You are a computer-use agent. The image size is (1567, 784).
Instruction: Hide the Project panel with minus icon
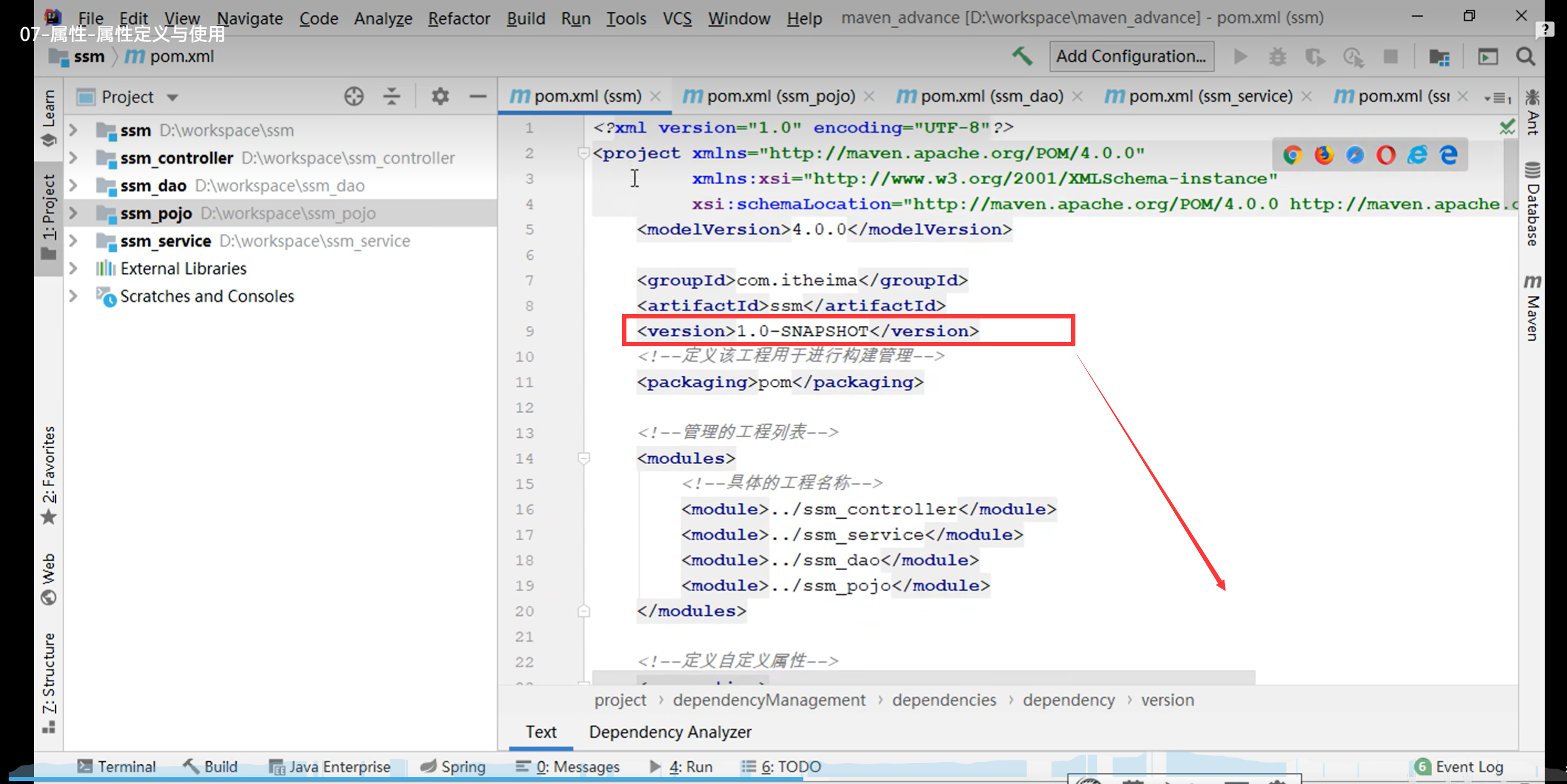477,96
